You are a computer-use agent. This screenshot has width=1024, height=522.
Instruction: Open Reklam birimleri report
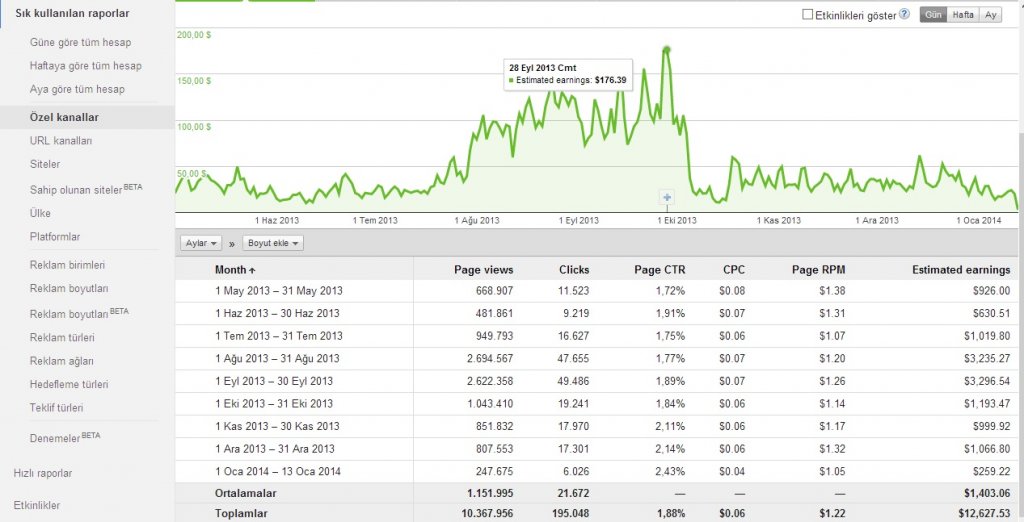[x=67, y=265]
